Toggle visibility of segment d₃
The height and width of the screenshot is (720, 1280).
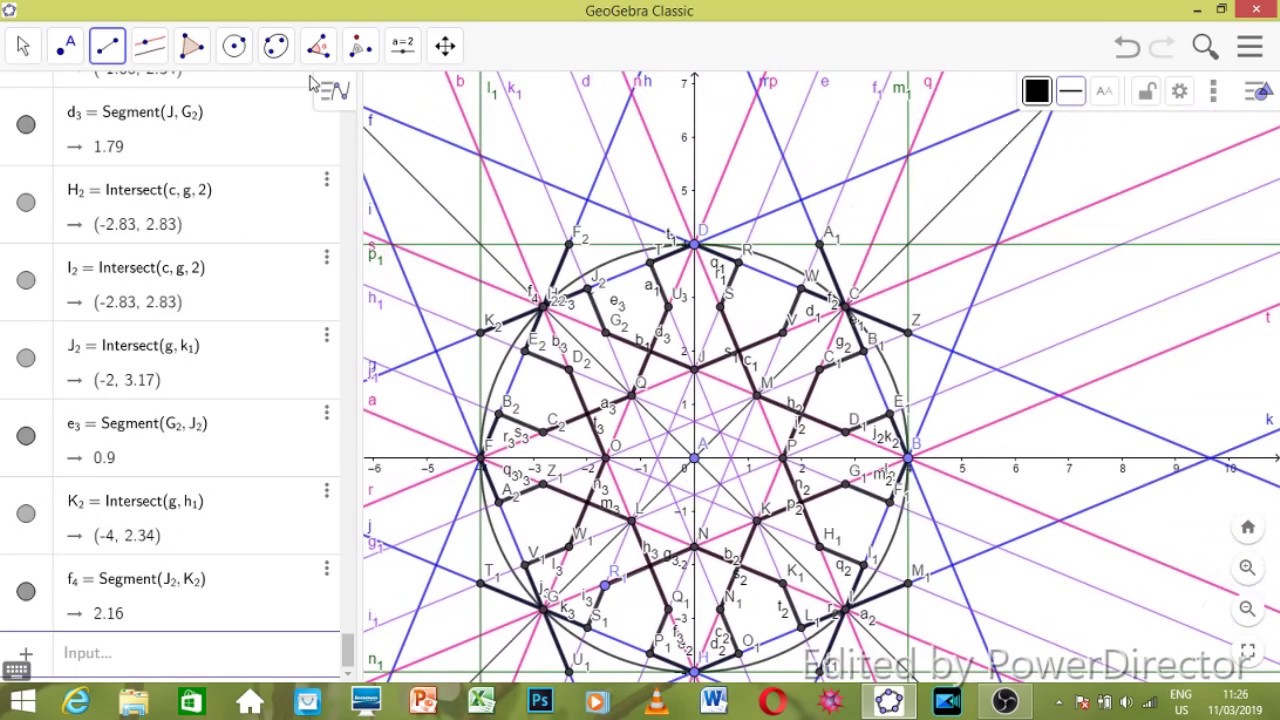point(26,125)
